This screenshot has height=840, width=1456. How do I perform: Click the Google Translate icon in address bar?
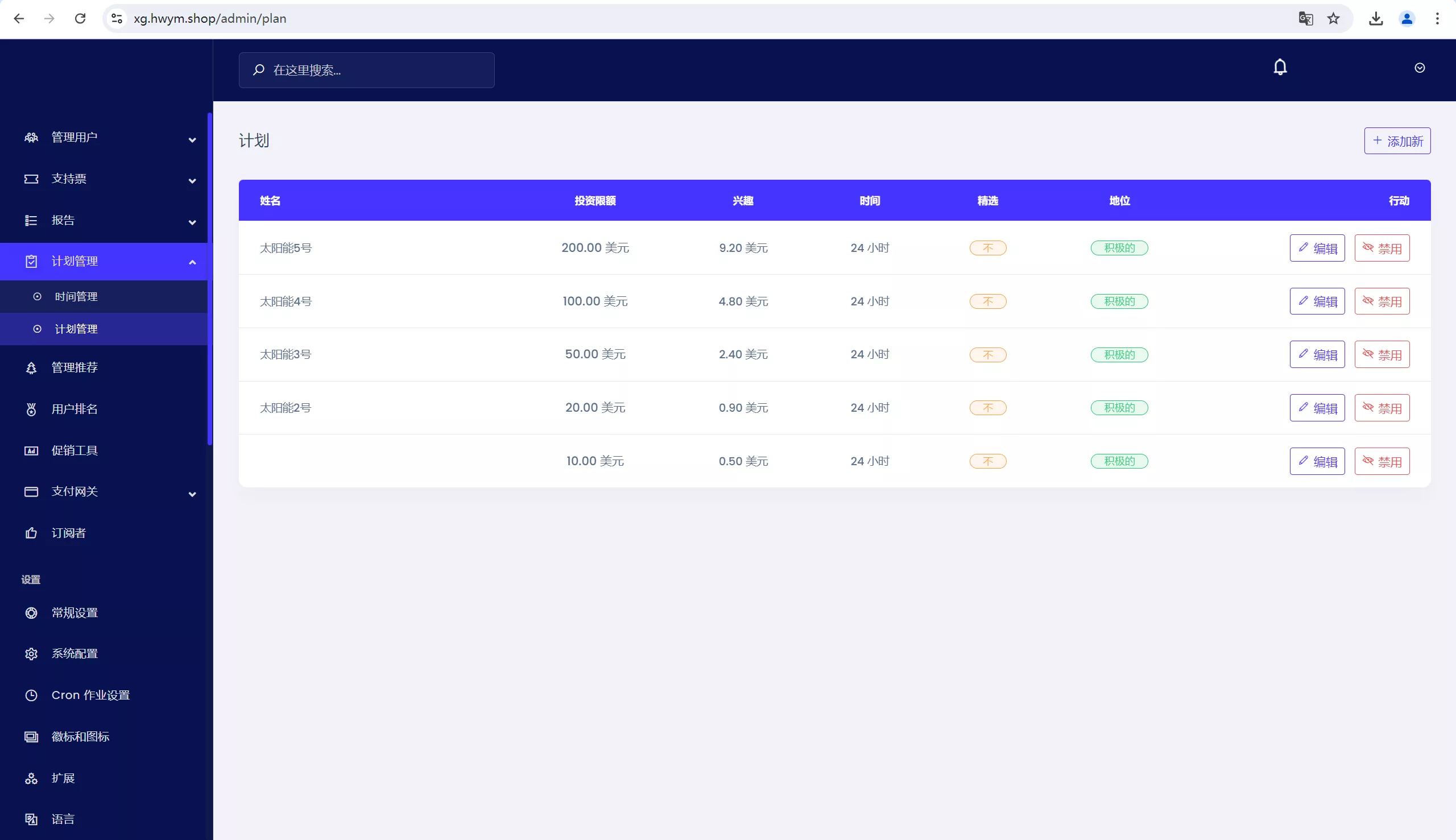tap(1305, 18)
